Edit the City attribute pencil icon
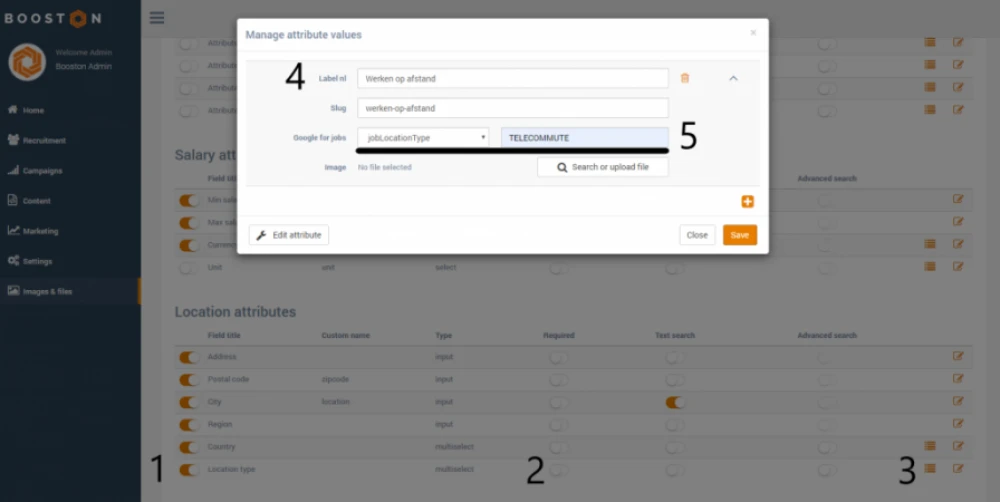This screenshot has height=502, width=1000. [x=958, y=402]
